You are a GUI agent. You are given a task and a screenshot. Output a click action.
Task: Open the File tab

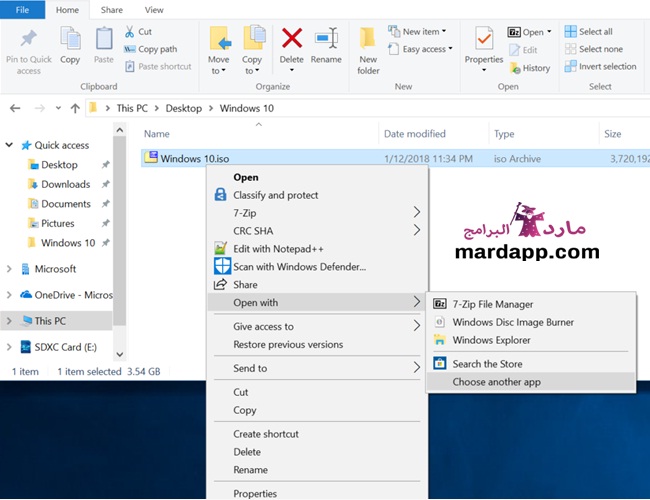pyautogui.click(x=22, y=10)
